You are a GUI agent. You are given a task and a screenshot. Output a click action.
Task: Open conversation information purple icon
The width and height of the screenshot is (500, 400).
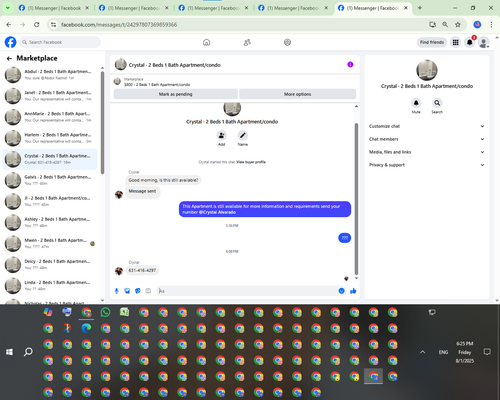350,65
